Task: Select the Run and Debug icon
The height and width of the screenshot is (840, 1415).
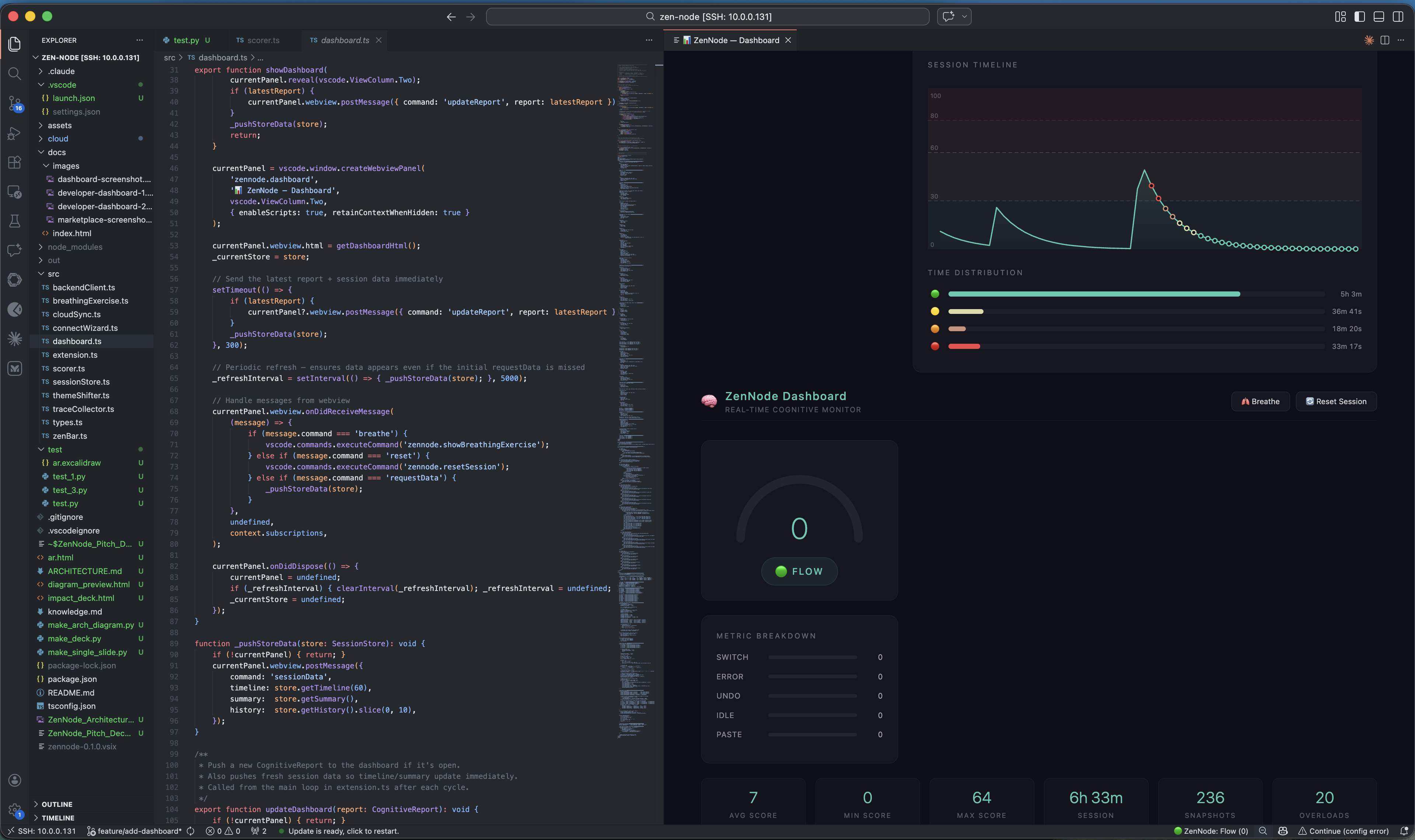Action: click(15, 133)
